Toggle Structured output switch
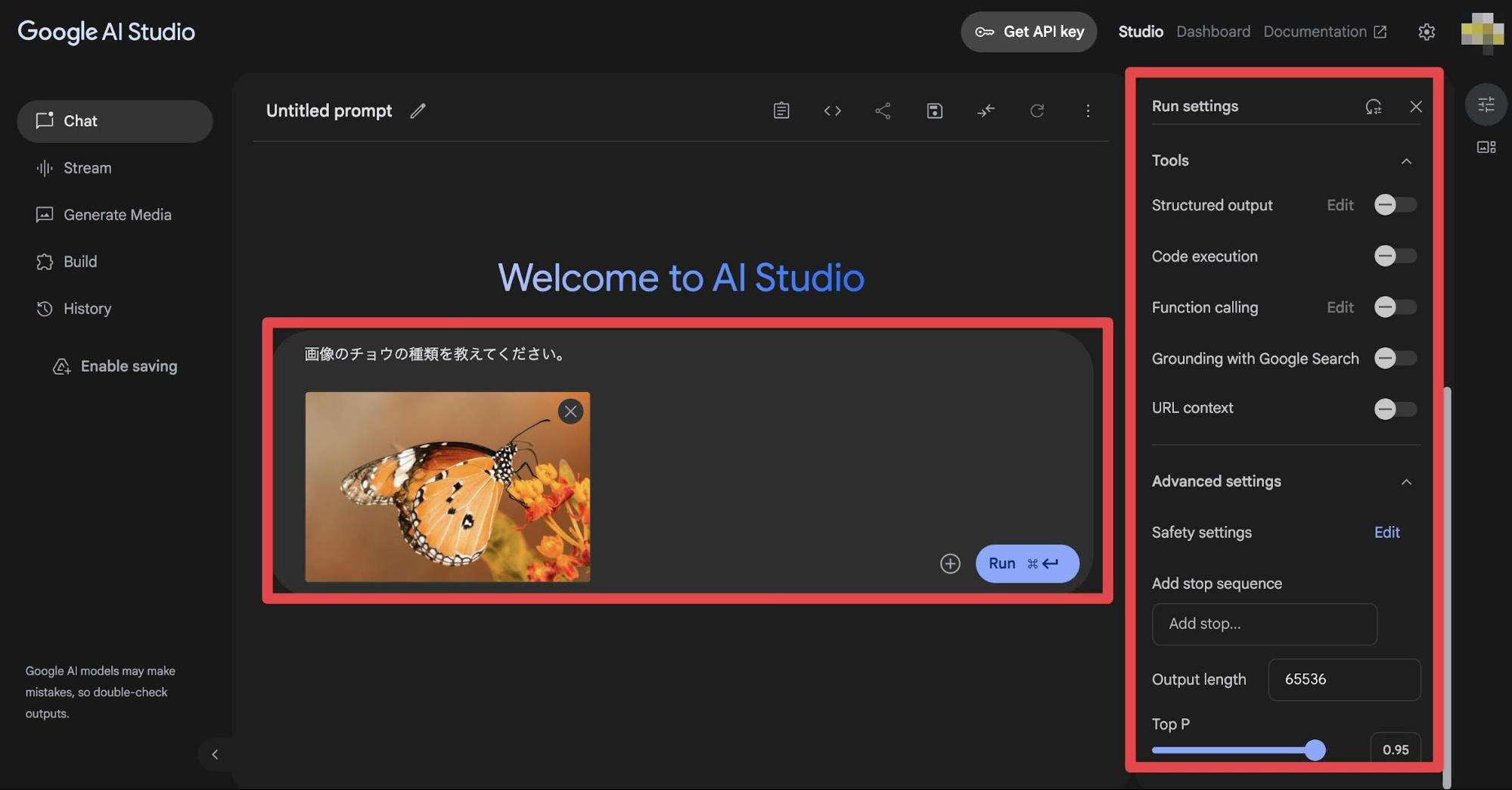 pyautogui.click(x=1395, y=205)
